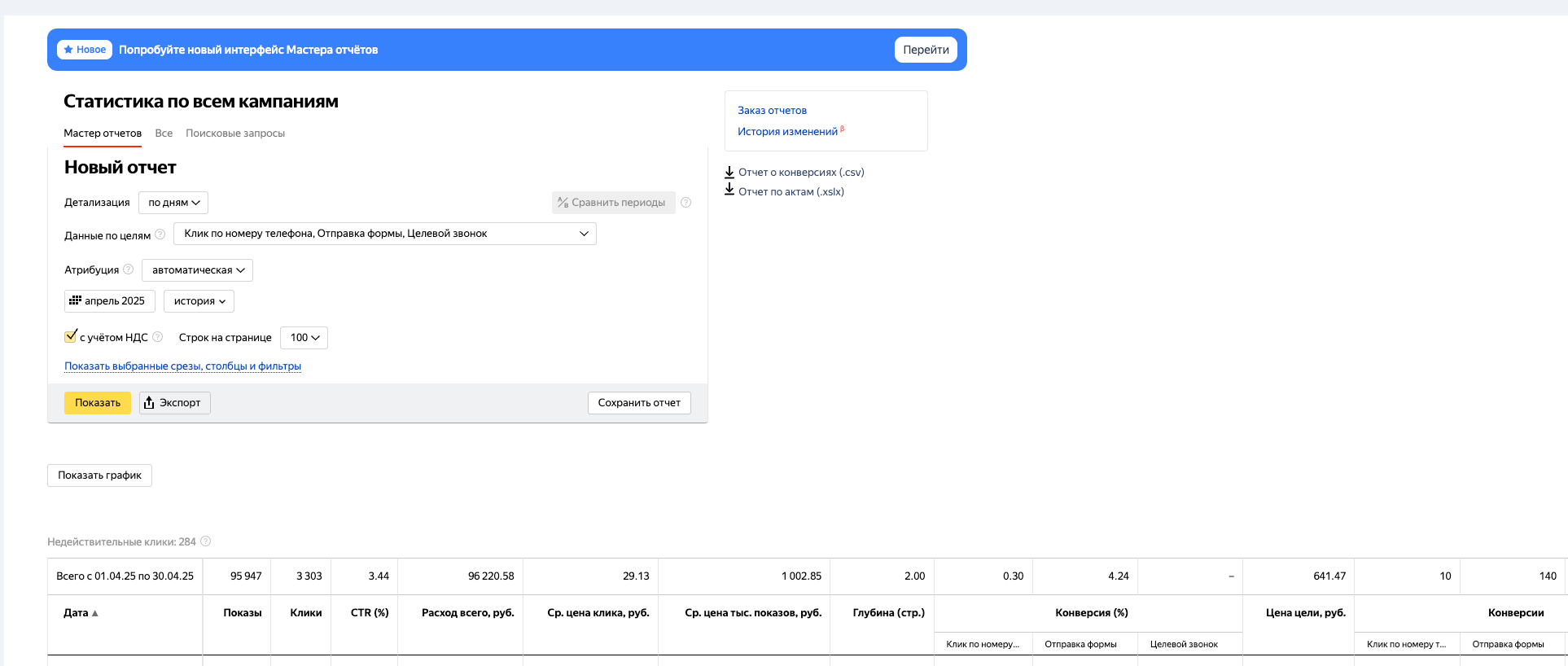Click help icon next to 'Данные по целям'
1568x666 pixels.
coord(160,234)
